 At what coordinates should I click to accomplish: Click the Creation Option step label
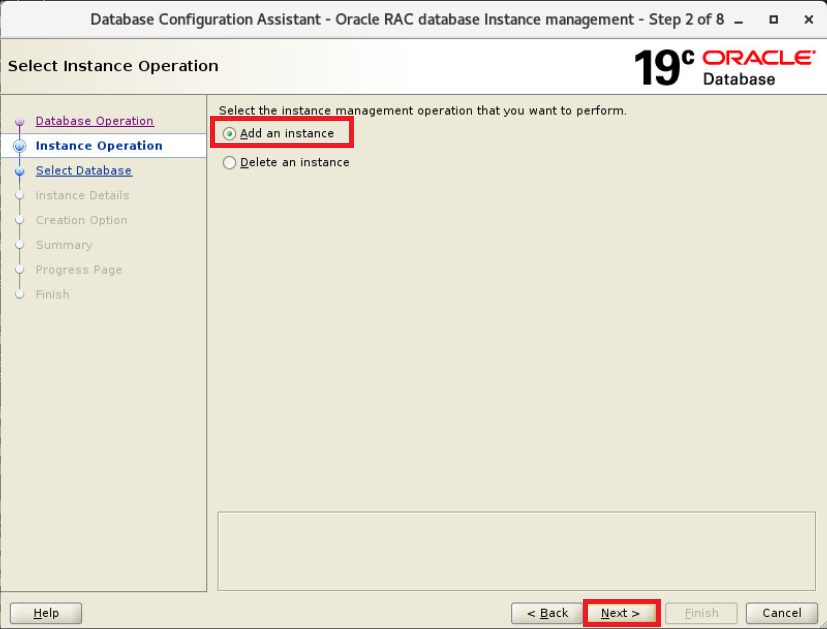tap(82, 220)
